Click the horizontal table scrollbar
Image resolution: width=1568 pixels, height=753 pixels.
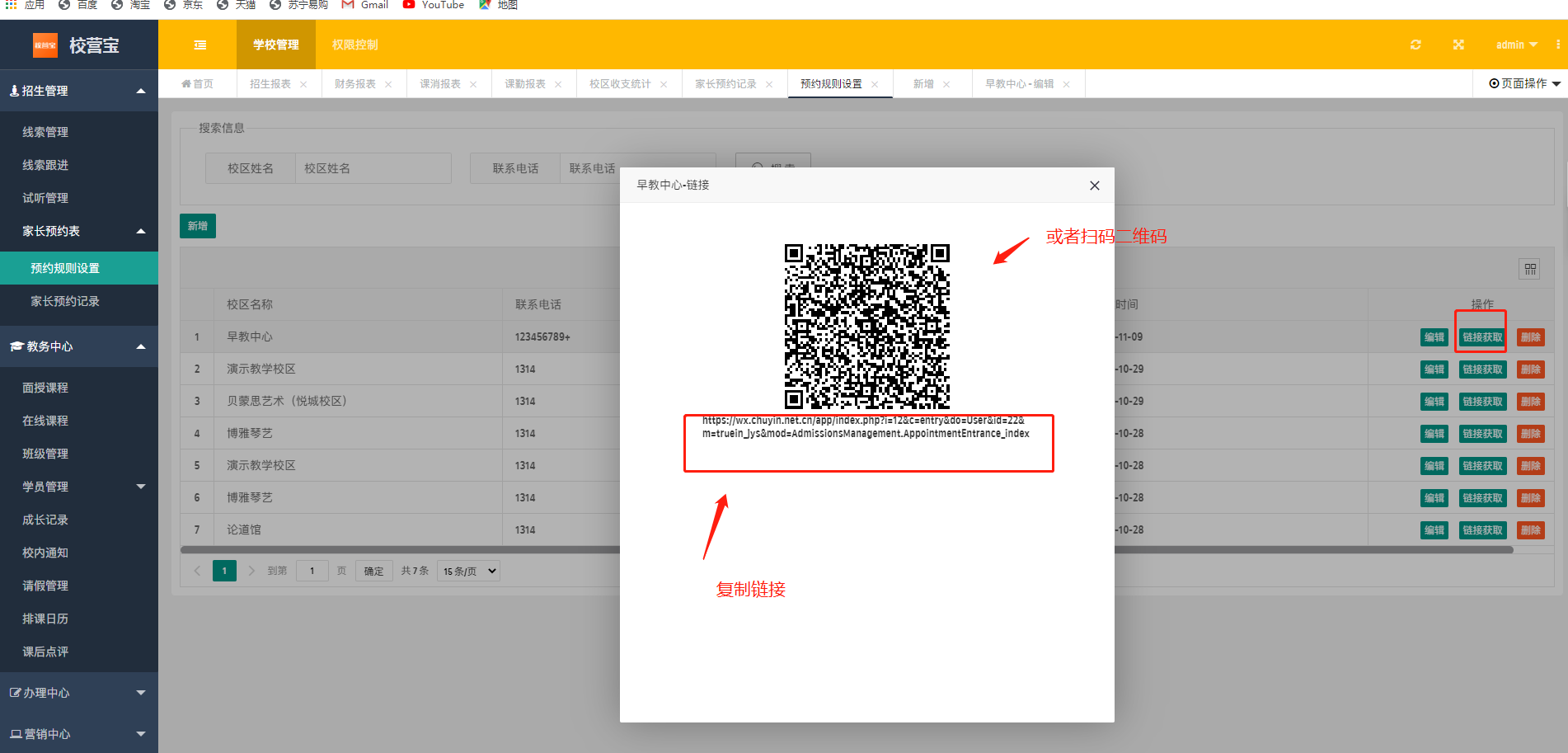coord(847,549)
